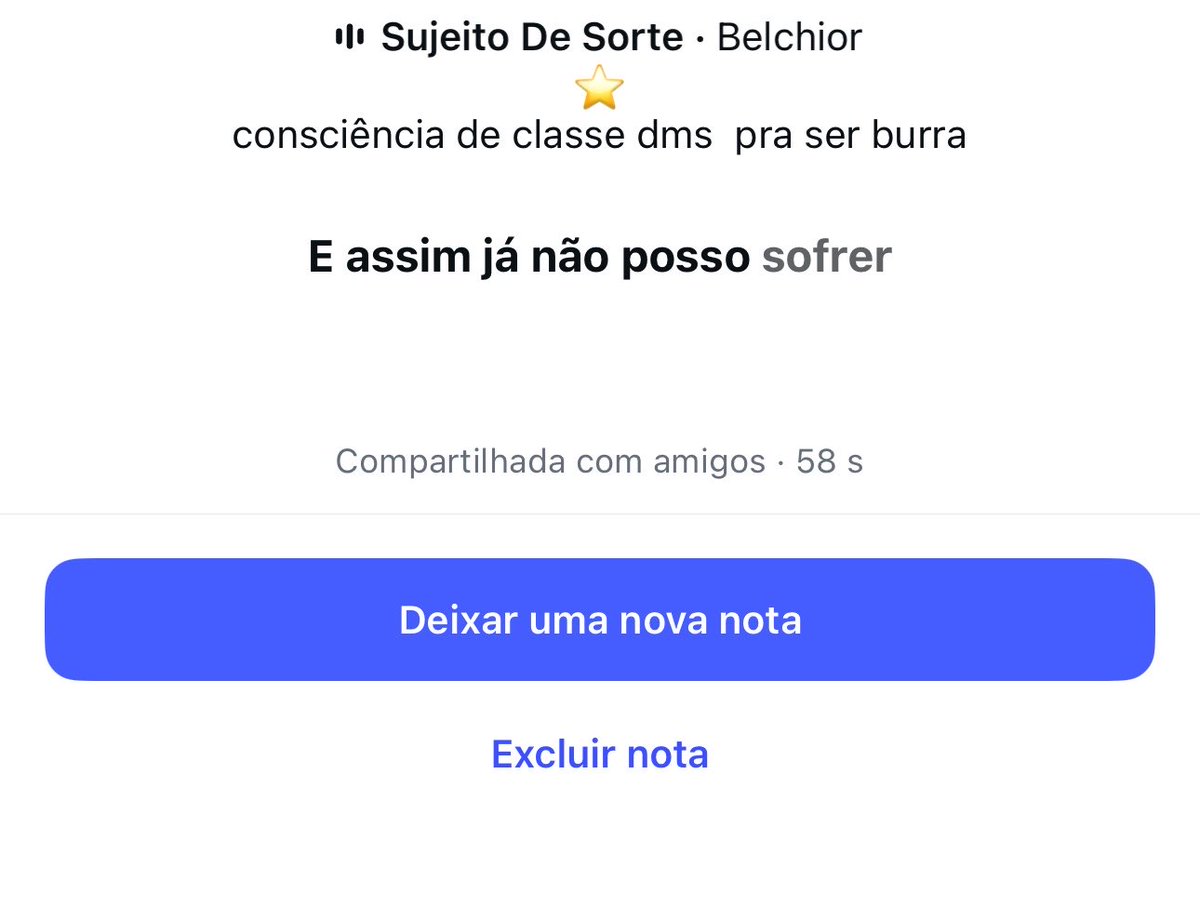1200x921 pixels.
Task: Tap the dot separator before Belchior
Action: coord(700,39)
